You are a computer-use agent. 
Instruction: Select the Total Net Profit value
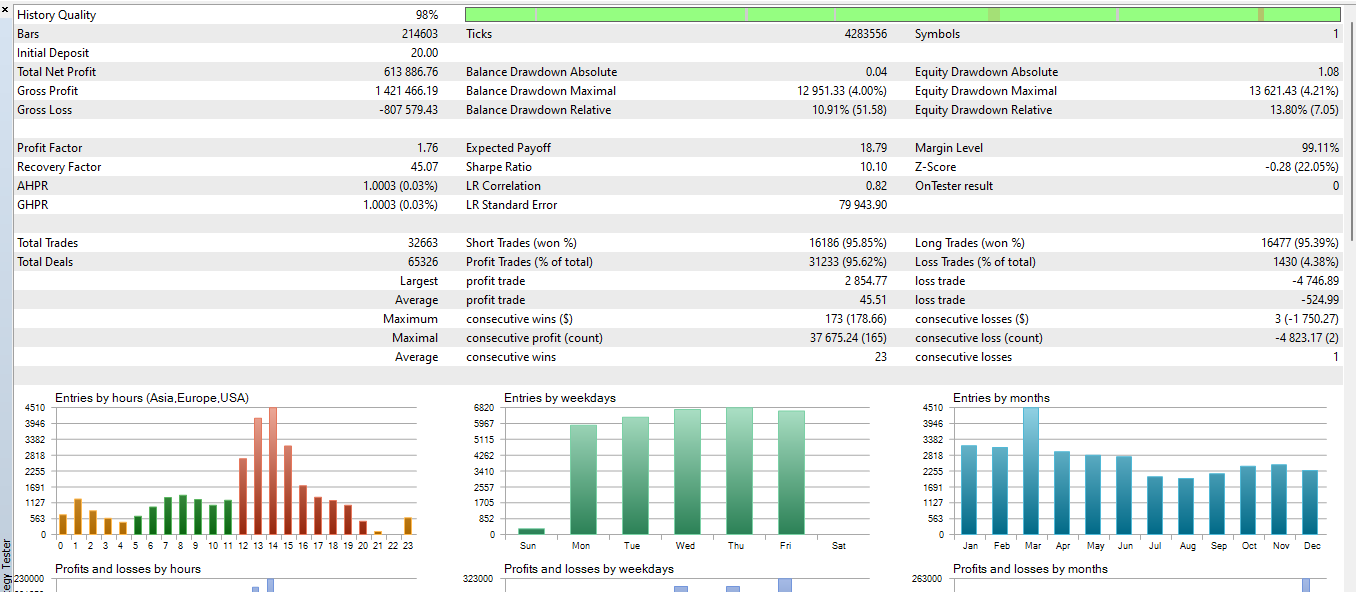pos(413,71)
